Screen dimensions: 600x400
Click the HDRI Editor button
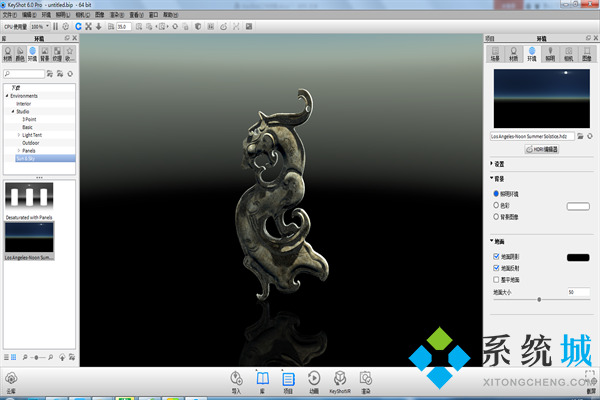(x=539, y=148)
